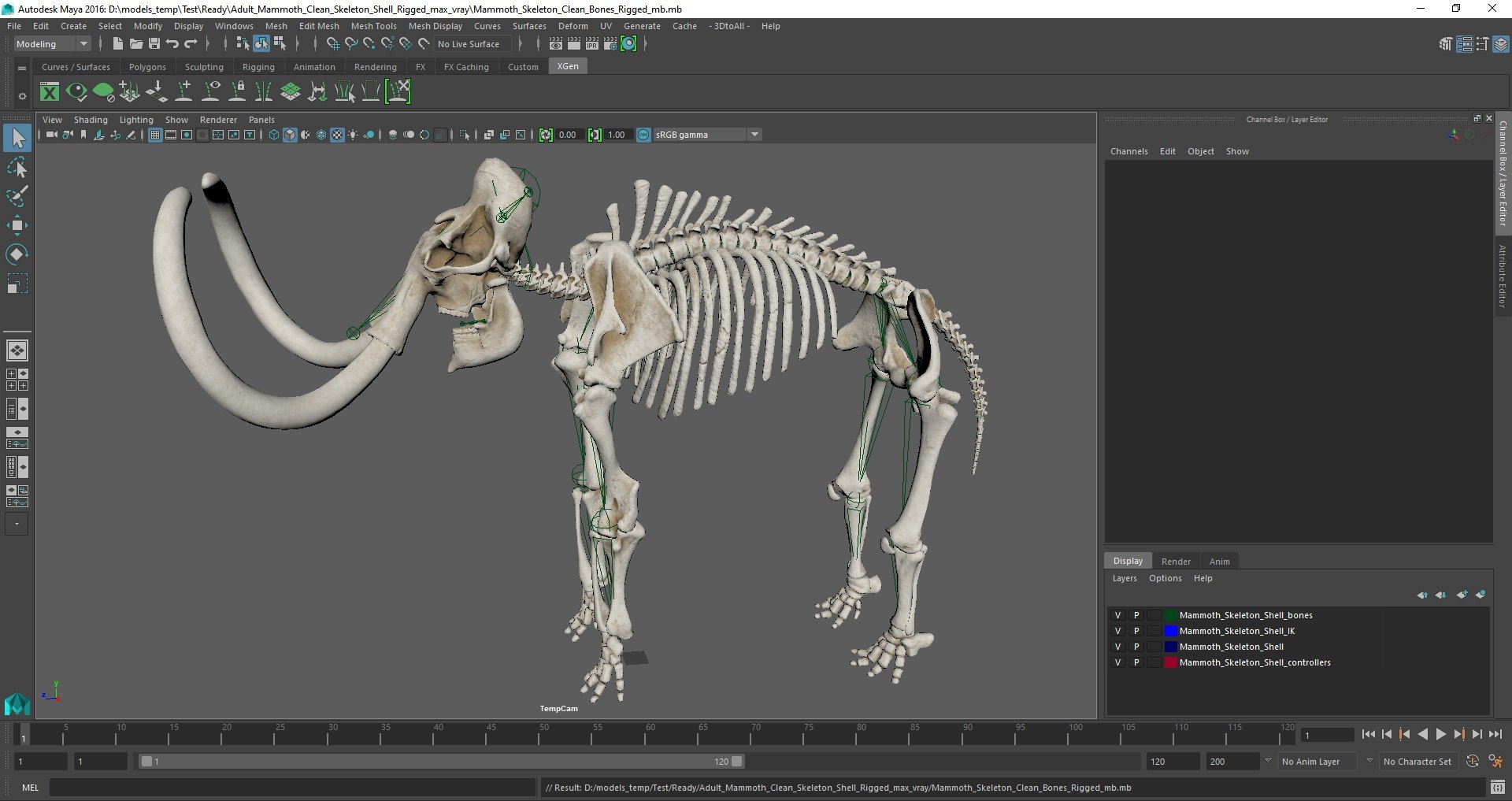Image resolution: width=1512 pixels, height=801 pixels.
Task: Toggle visibility of Mammoth_Skeleton_Shell_IK layer
Action: pyautogui.click(x=1117, y=631)
